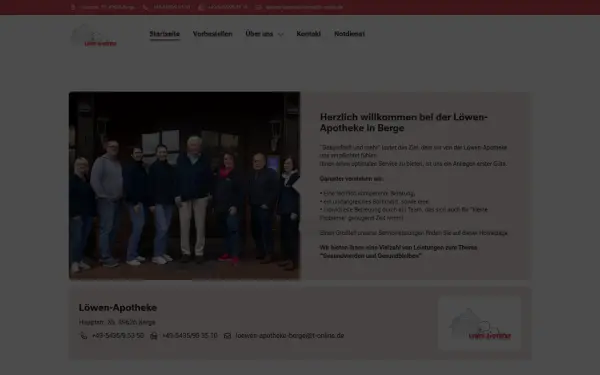Click fax number +49-5435/95 35 10
The image size is (600, 375).
click(x=190, y=336)
